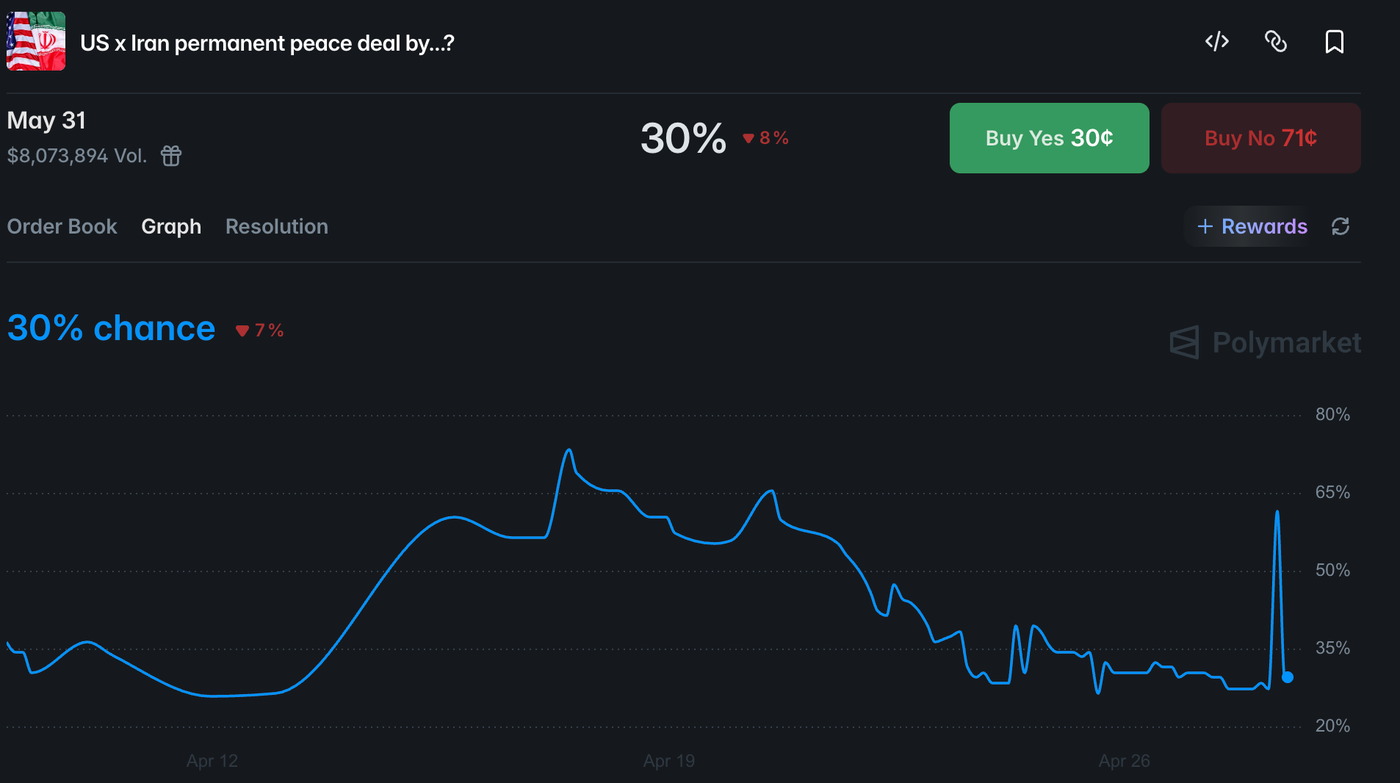Refresh the market data
1400x783 pixels.
(x=1341, y=227)
